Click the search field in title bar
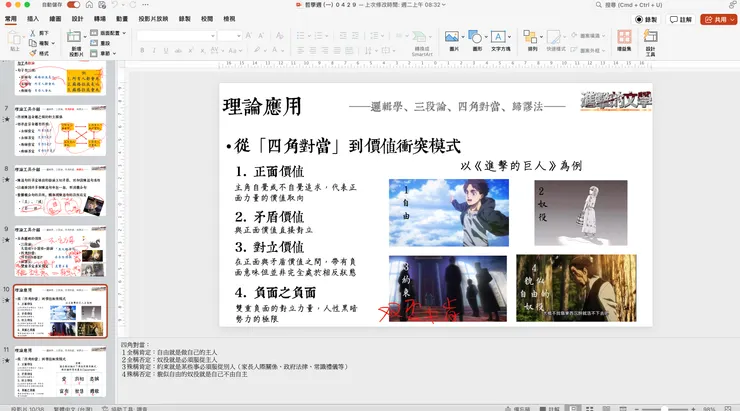740x411 pixels. tap(661, 5)
